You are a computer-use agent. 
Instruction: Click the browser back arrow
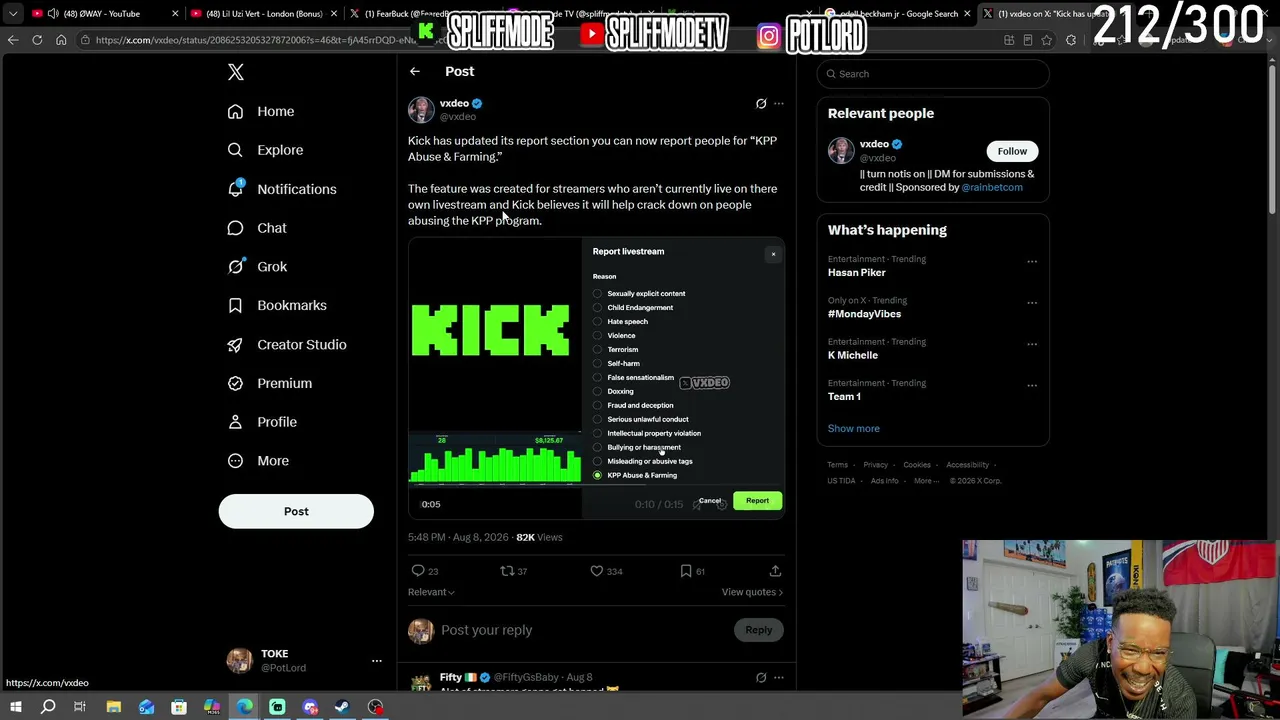tap(13, 40)
